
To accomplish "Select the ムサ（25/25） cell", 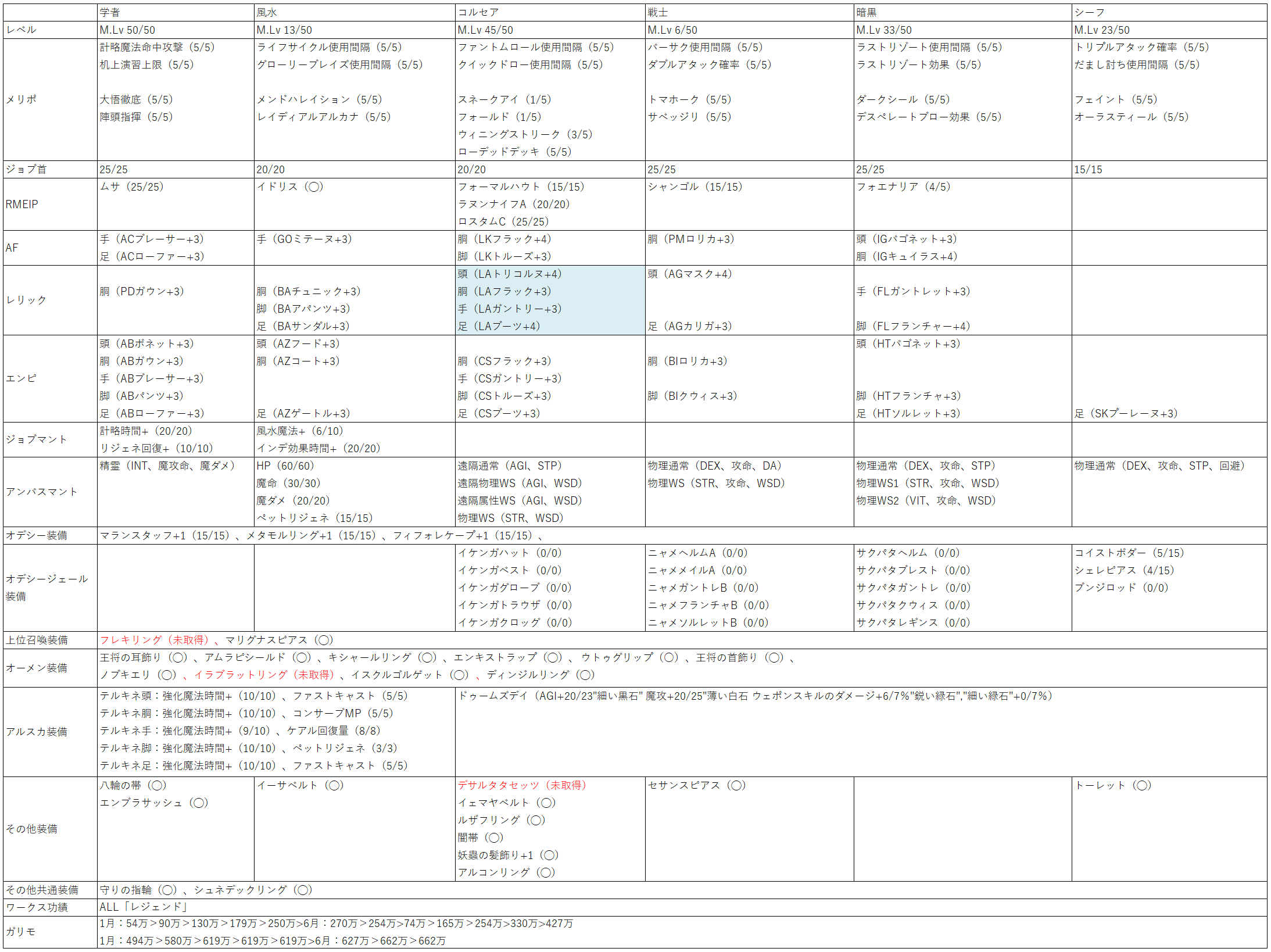I will click(x=132, y=187).
